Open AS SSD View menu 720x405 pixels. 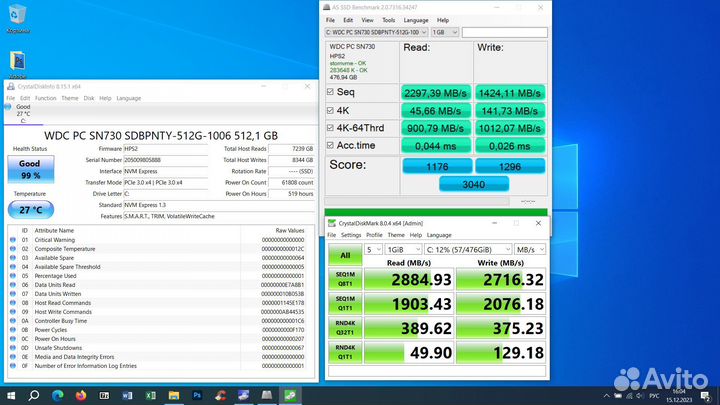(367, 20)
